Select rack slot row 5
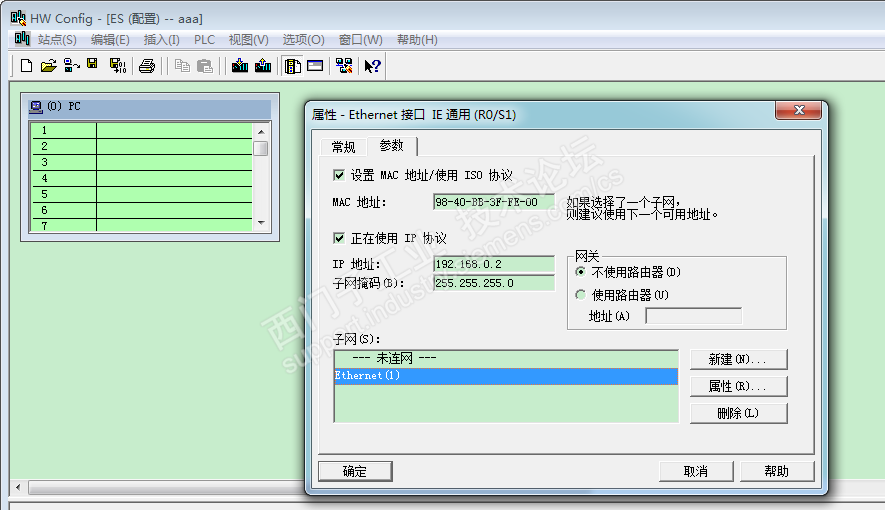This screenshot has width=885, height=510. click(x=142, y=195)
